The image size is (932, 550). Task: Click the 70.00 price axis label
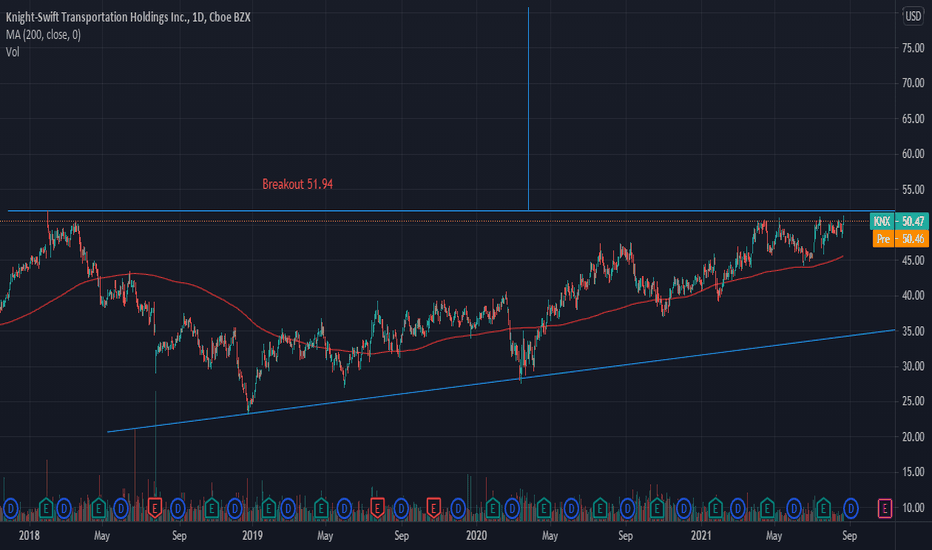point(913,83)
